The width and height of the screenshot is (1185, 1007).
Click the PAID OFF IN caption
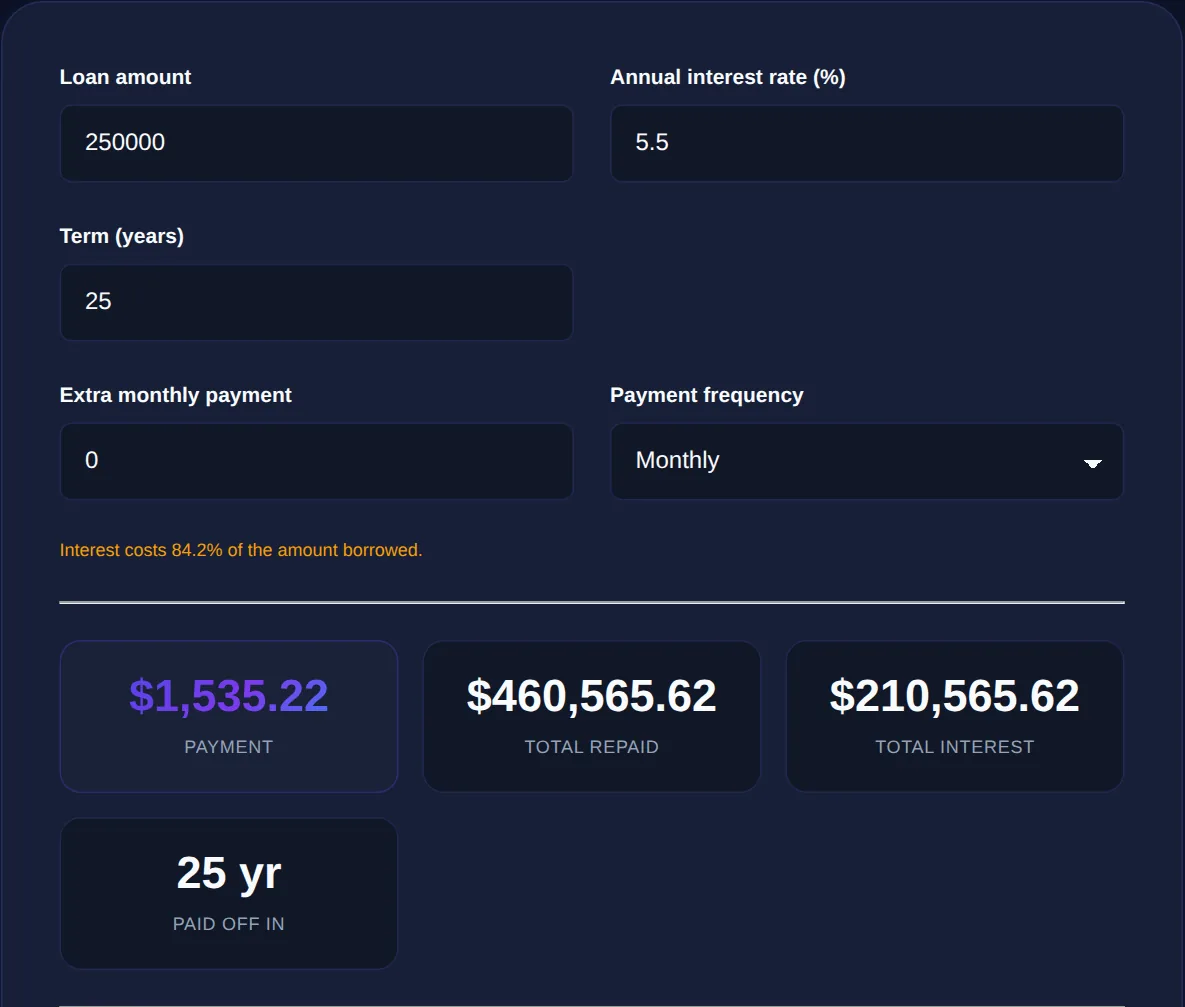(x=228, y=924)
